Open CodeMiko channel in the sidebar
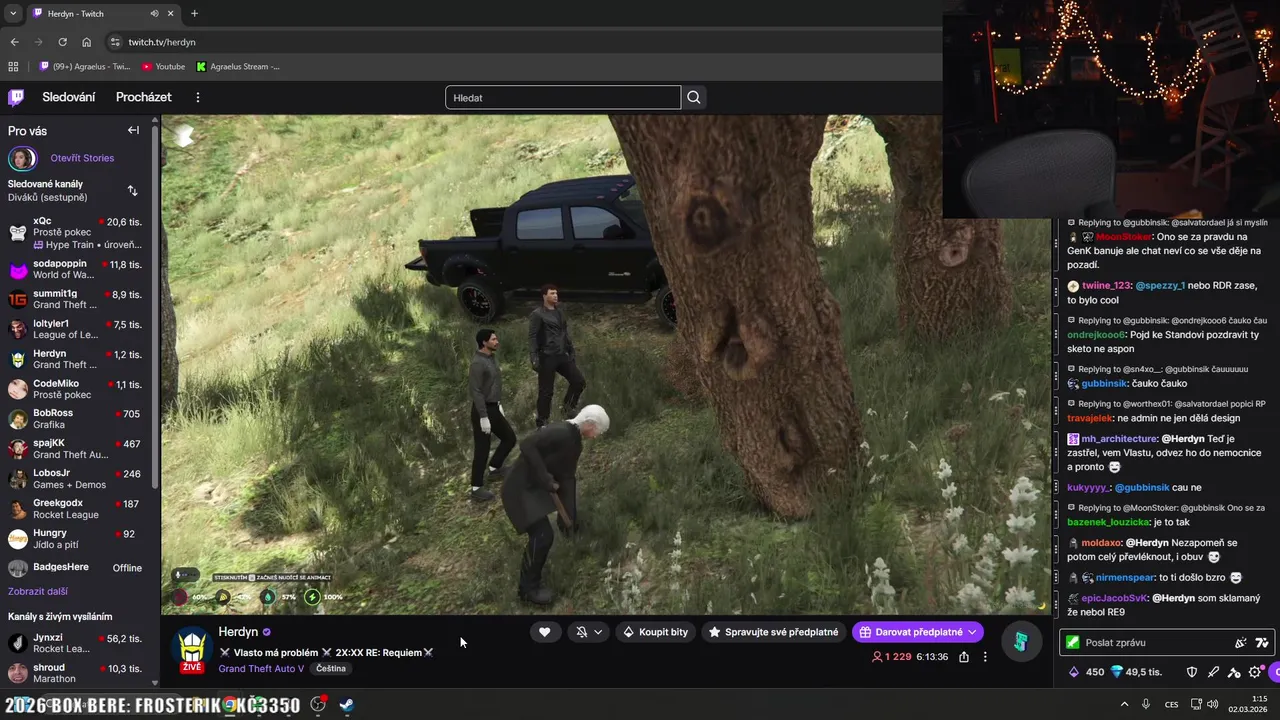Image resolution: width=1280 pixels, height=720 pixels. pos(75,390)
